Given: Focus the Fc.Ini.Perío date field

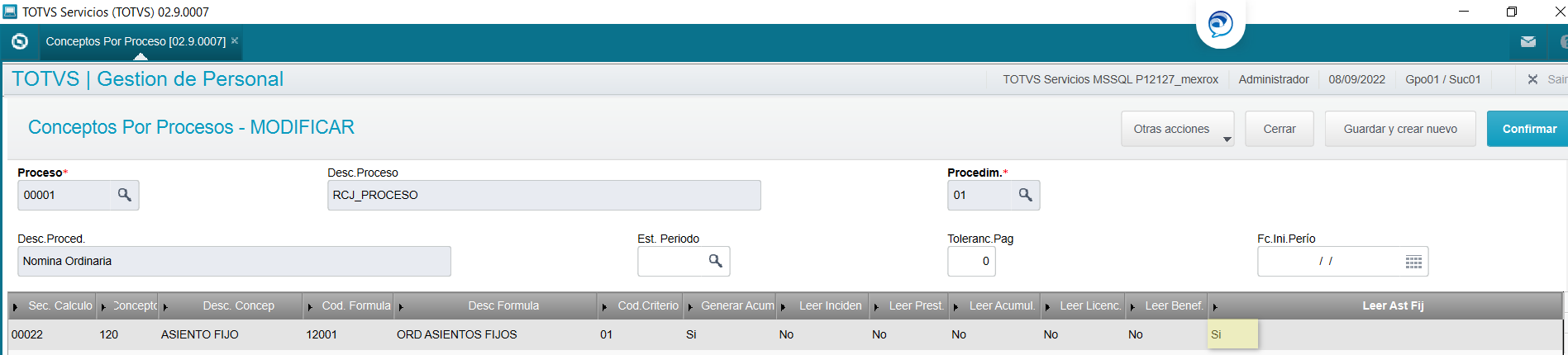Looking at the screenshot, I should [x=1329, y=261].
